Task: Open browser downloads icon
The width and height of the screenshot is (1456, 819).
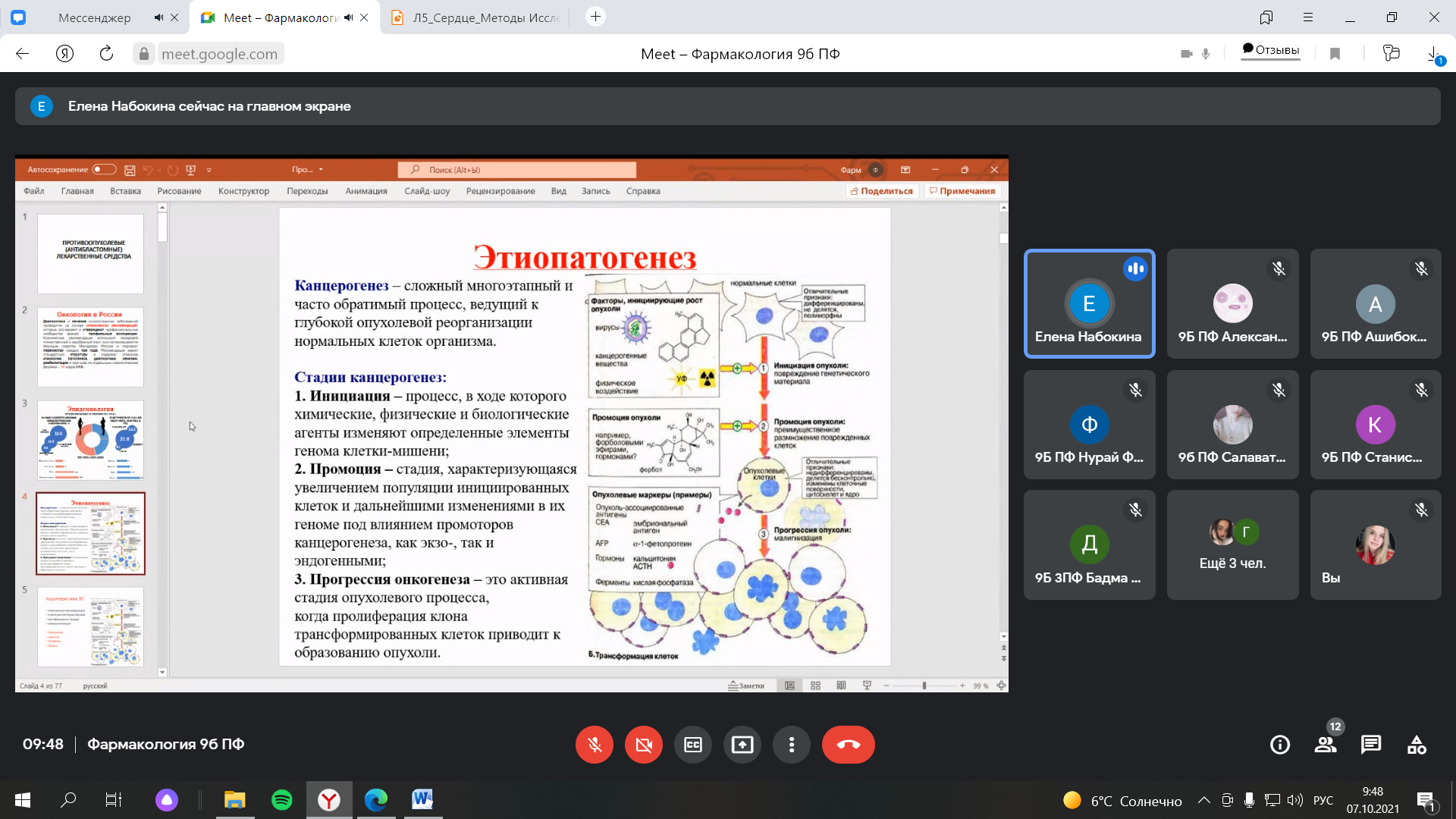Action: [x=1434, y=54]
